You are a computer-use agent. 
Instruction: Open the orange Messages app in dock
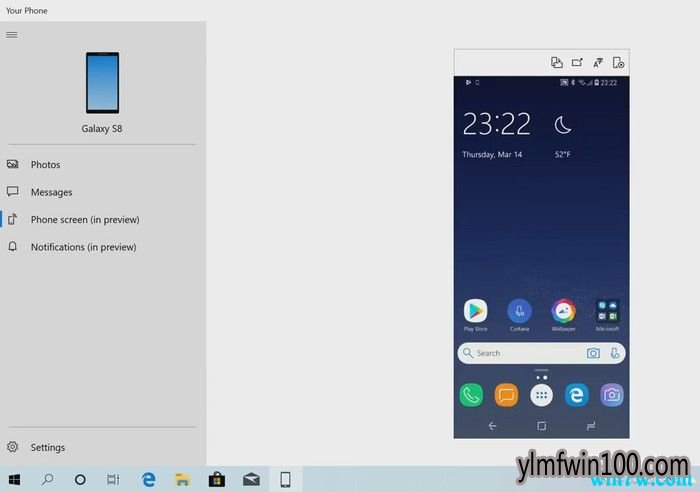point(506,395)
